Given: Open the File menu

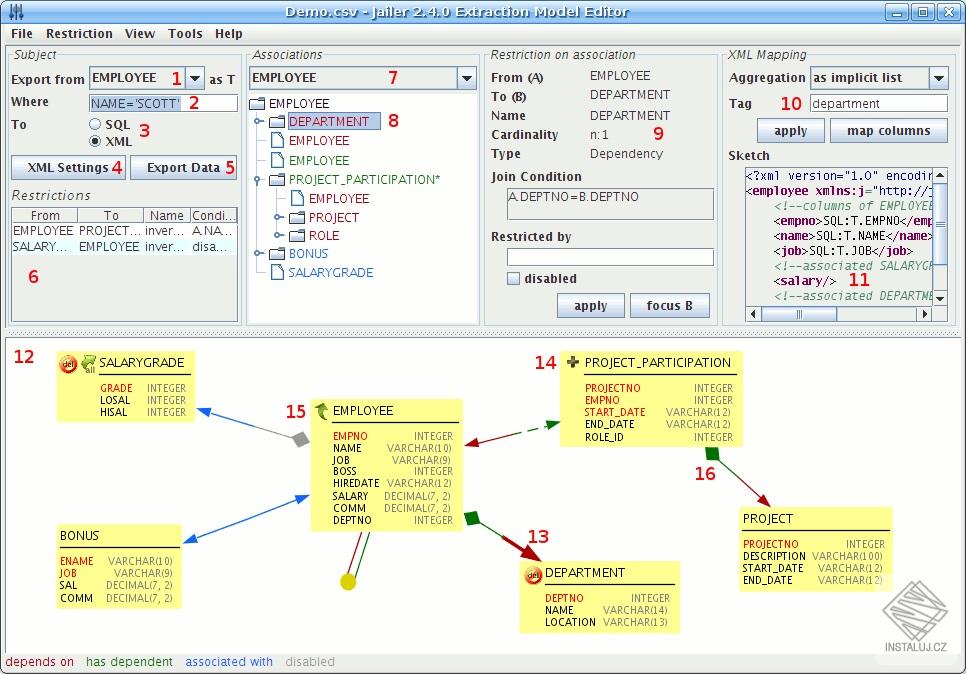Looking at the screenshot, I should (22, 33).
